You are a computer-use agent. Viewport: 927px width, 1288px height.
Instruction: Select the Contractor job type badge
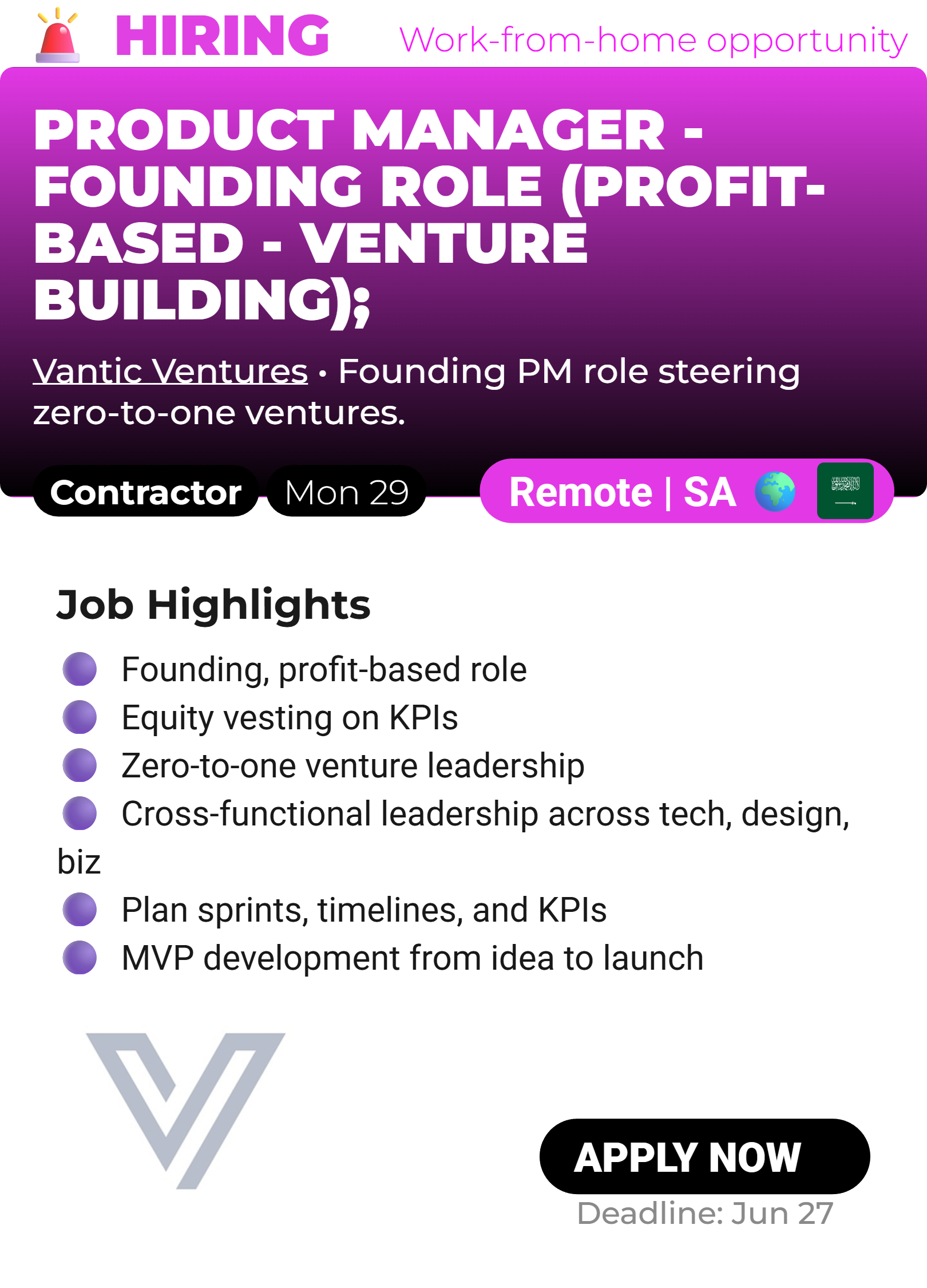point(146,492)
